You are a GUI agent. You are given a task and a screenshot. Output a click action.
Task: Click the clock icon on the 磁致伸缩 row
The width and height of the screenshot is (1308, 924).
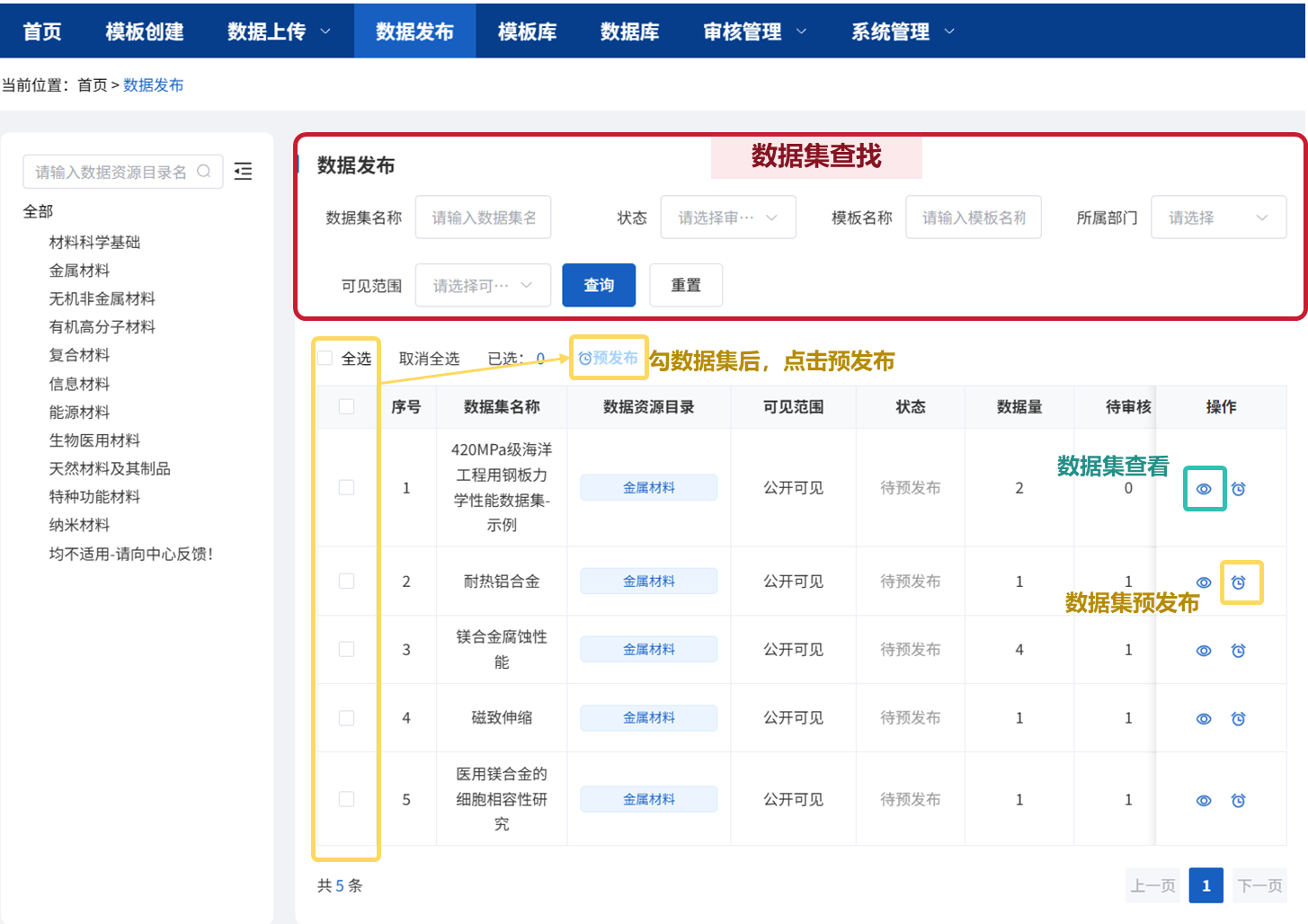pyautogui.click(x=1240, y=717)
